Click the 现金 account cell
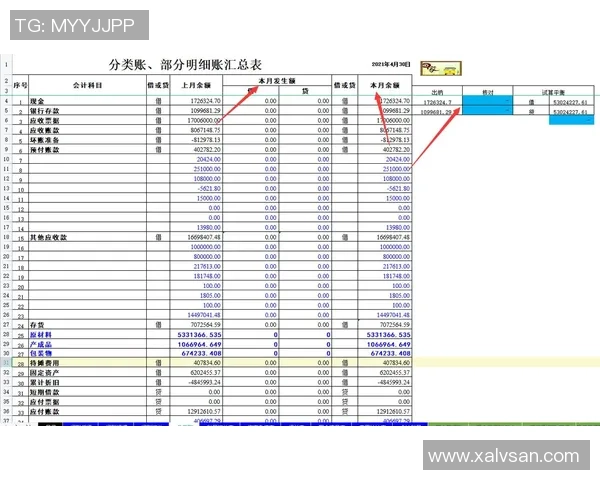 point(88,101)
